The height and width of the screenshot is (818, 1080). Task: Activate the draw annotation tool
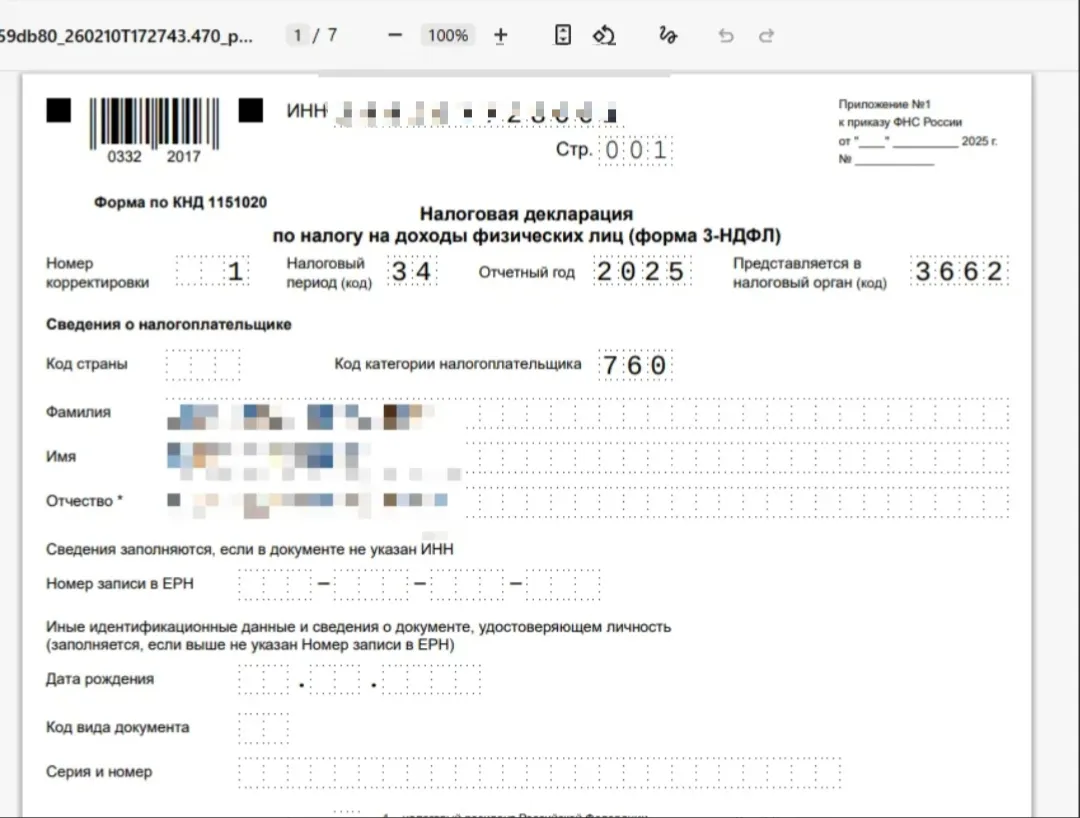[667, 35]
